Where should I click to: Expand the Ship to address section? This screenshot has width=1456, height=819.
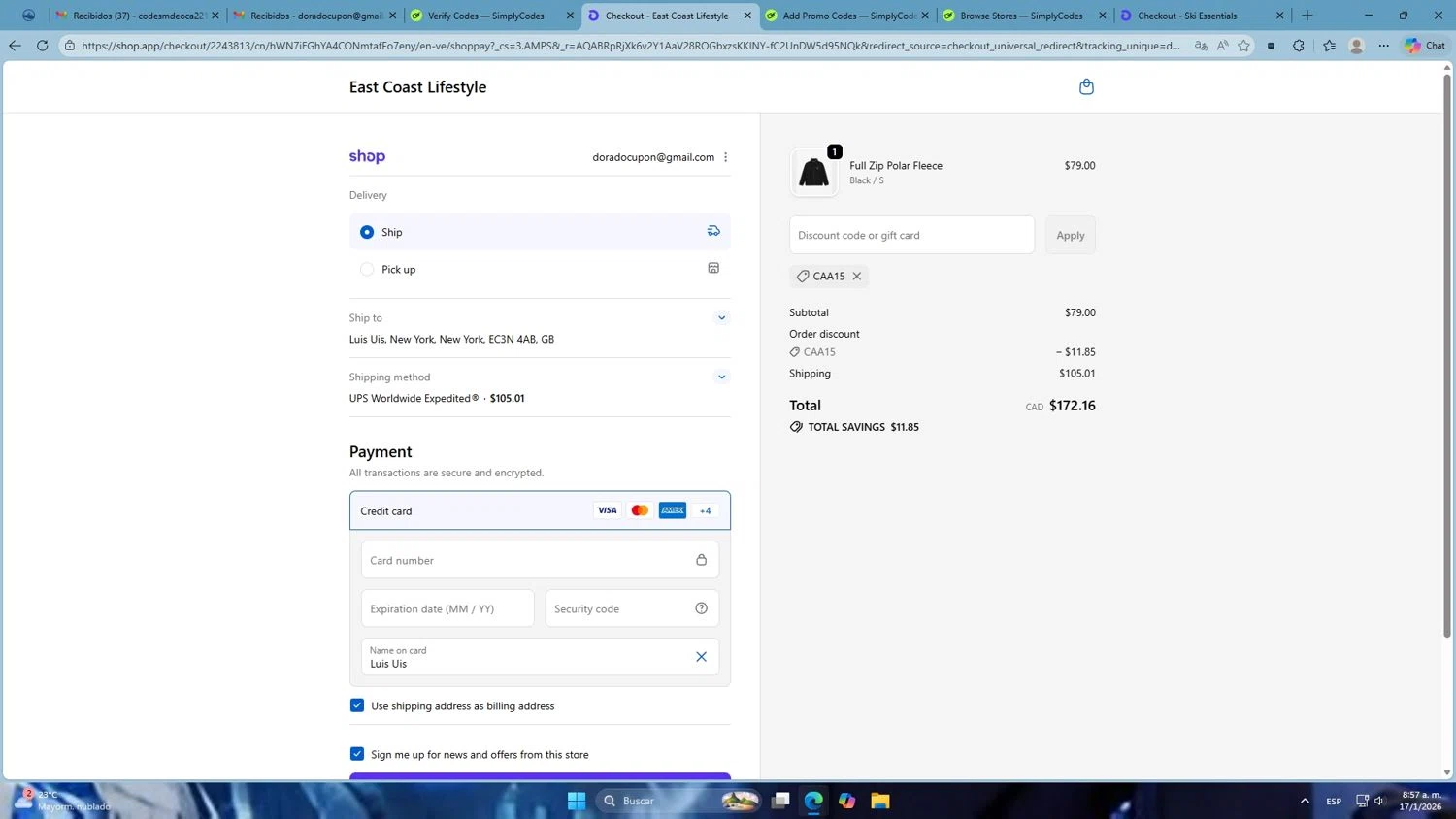tap(721, 318)
